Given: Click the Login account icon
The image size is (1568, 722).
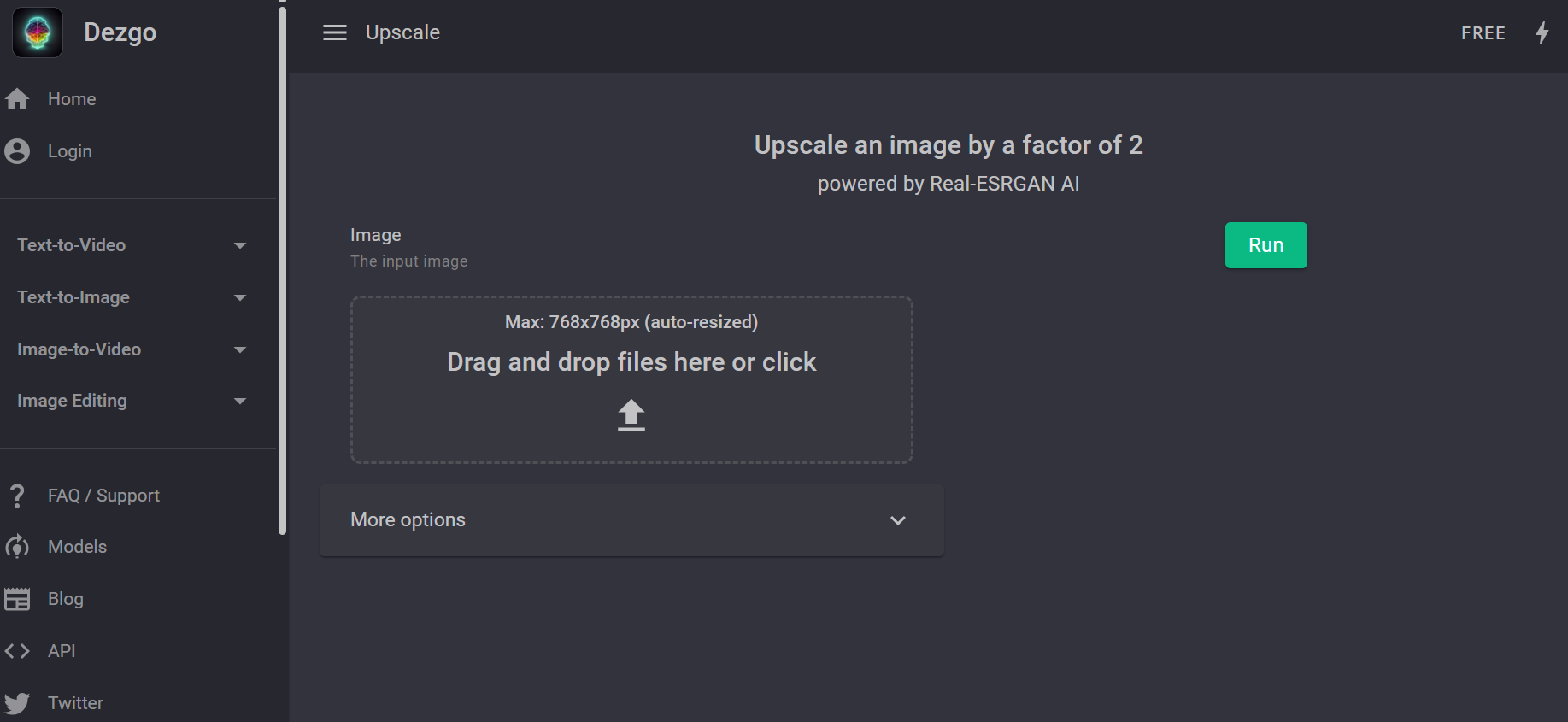Looking at the screenshot, I should pos(17,151).
